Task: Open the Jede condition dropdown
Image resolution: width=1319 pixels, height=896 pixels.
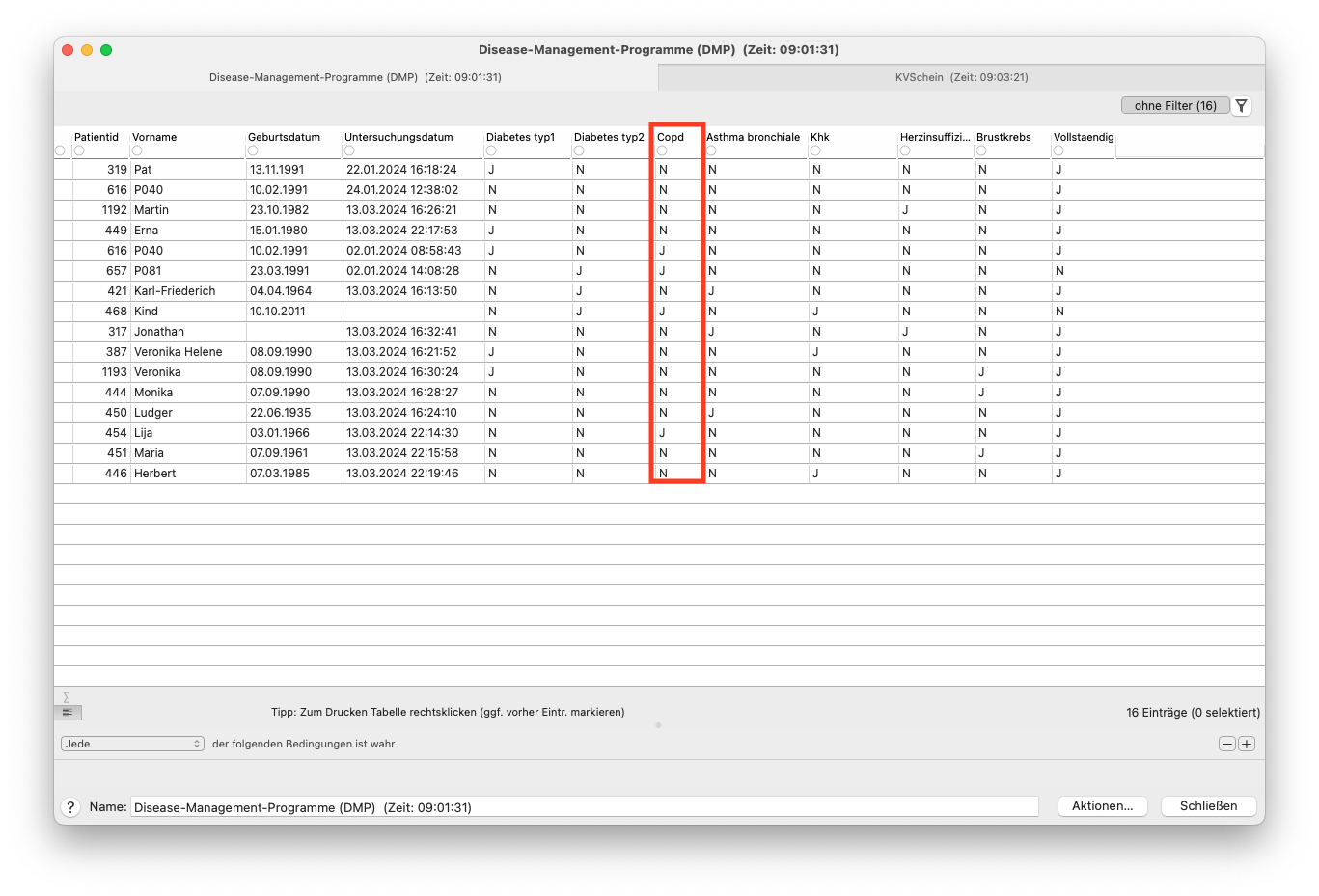Action: click(x=132, y=744)
